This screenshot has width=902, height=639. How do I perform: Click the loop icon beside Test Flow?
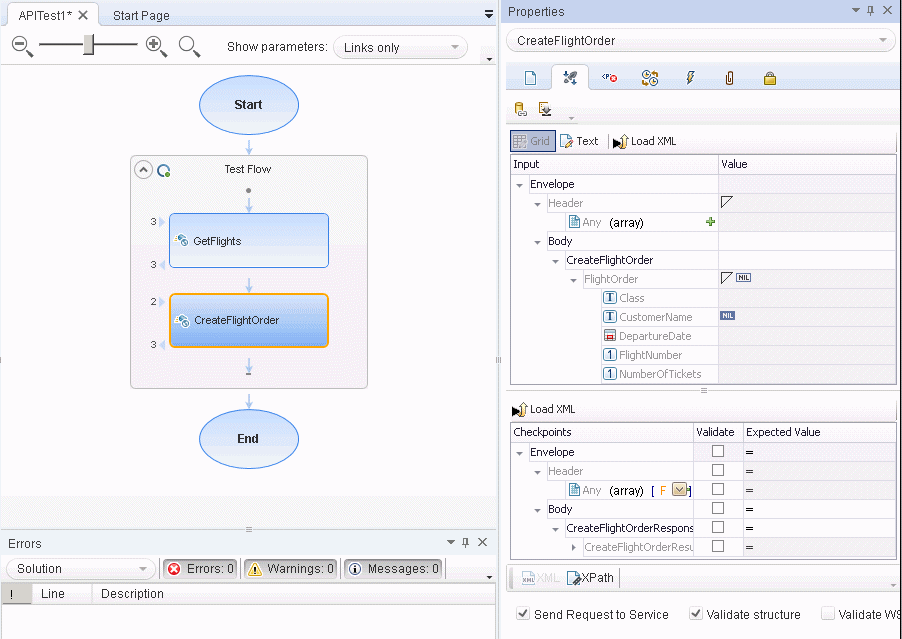click(164, 170)
